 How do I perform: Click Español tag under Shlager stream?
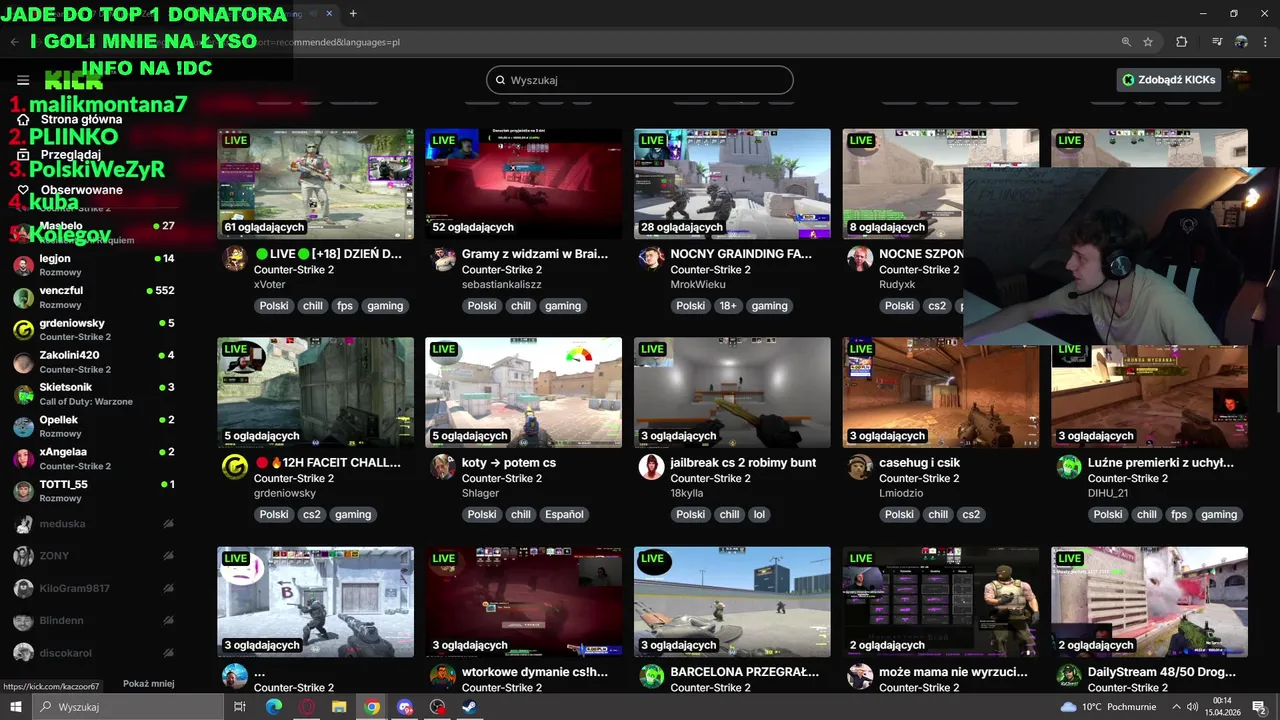click(564, 515)
